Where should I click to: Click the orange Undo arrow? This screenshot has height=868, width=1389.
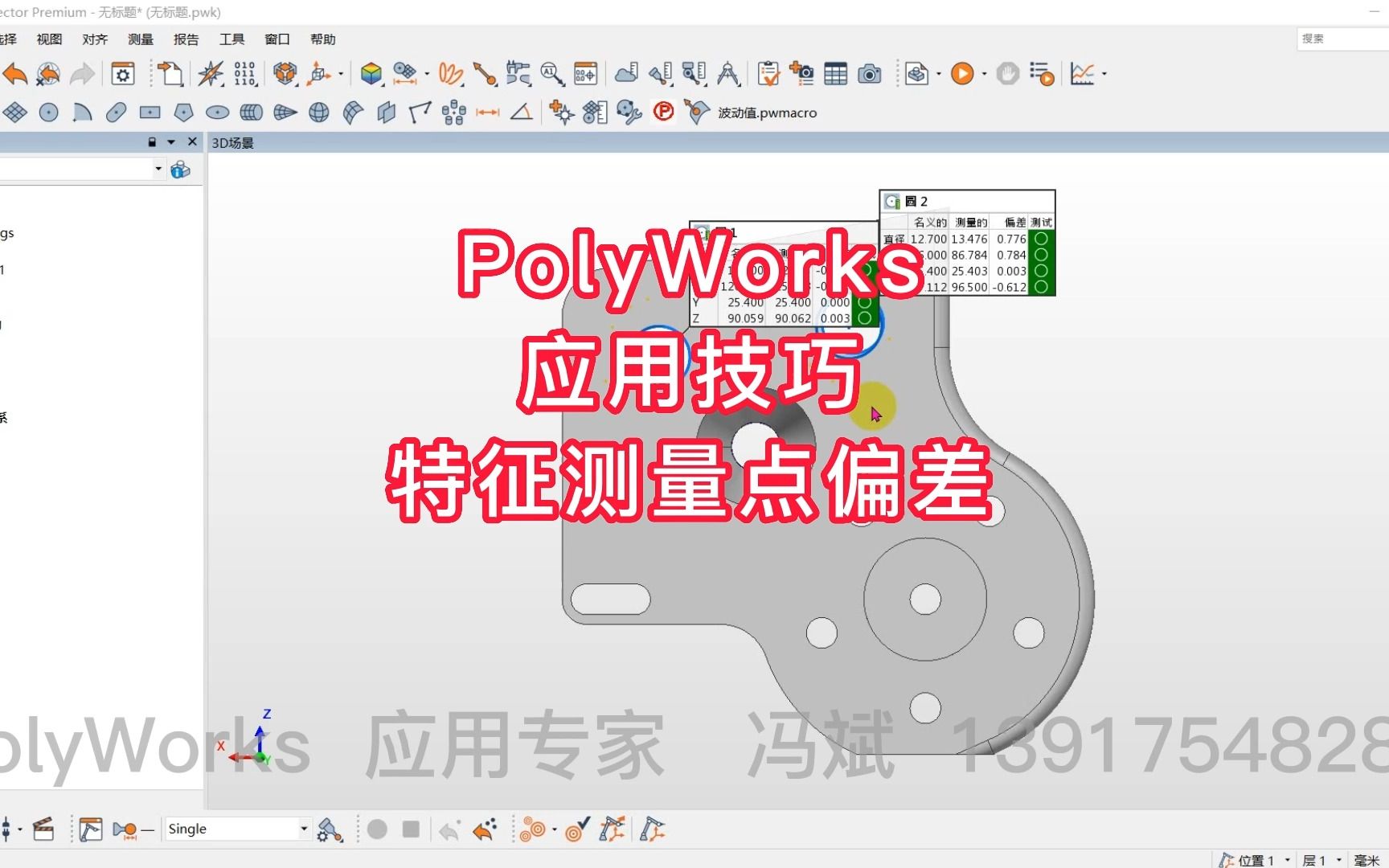click(14, 74)
